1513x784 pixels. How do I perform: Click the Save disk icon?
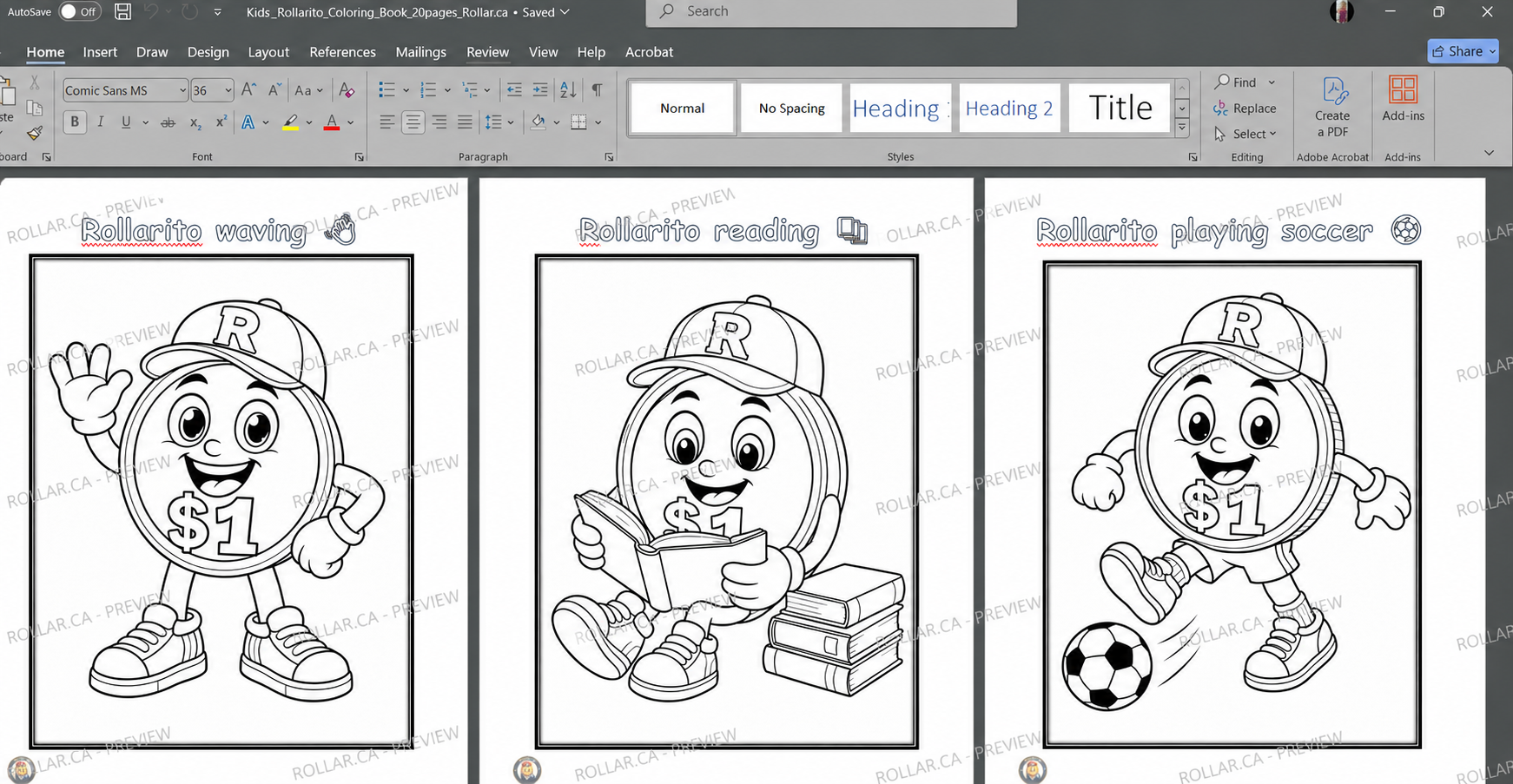(x=122, y=11)
